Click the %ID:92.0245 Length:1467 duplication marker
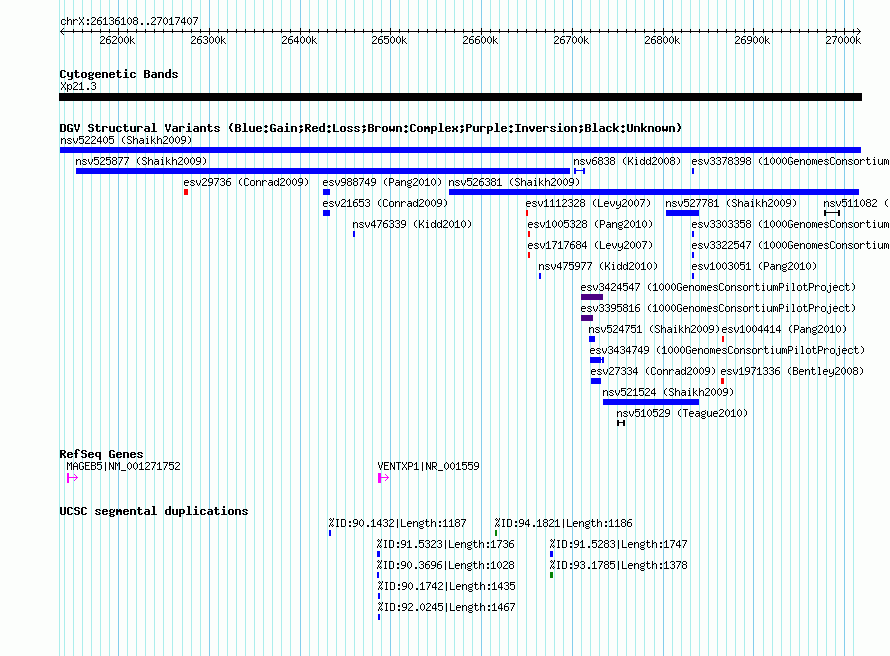The height and width of the screenshot is (656, 890). (x=379, y=617)
